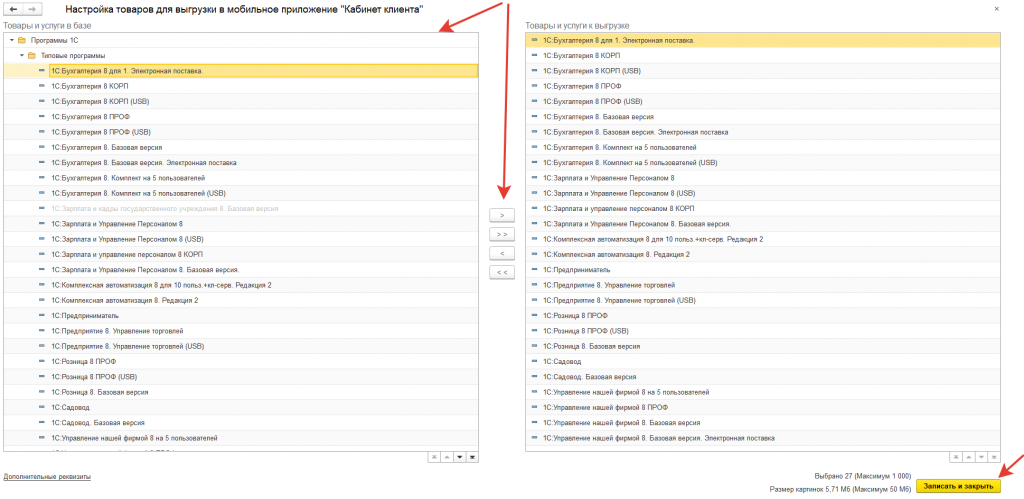This screenshot has width=1024, height=499.
Task: Select '1С:Розница 8 ПРОФ (USB)' in upload list
Action: [x=763, y=331]
